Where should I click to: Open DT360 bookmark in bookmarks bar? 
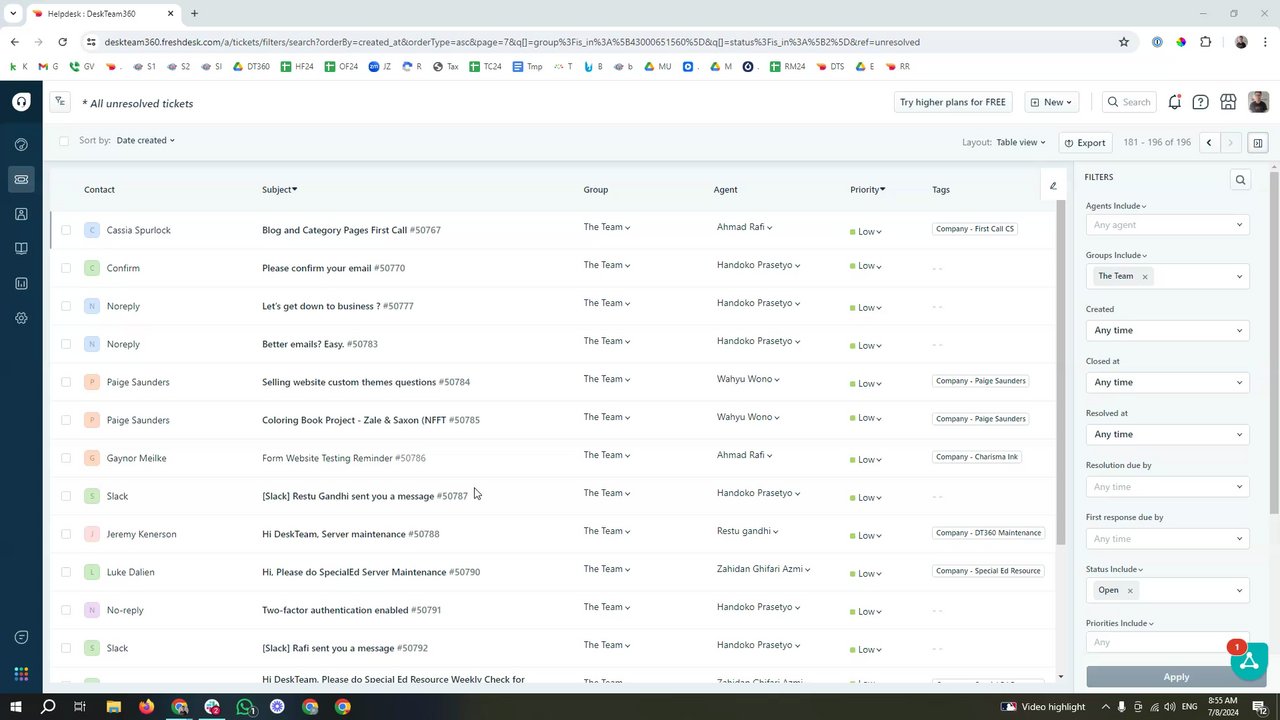click(x=251, y=66)
